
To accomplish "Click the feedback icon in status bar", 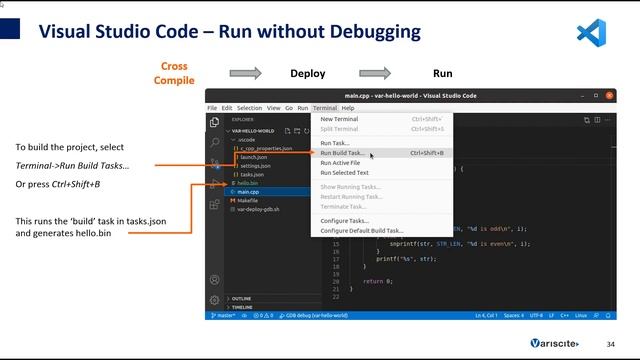I will tap(596, 316).
